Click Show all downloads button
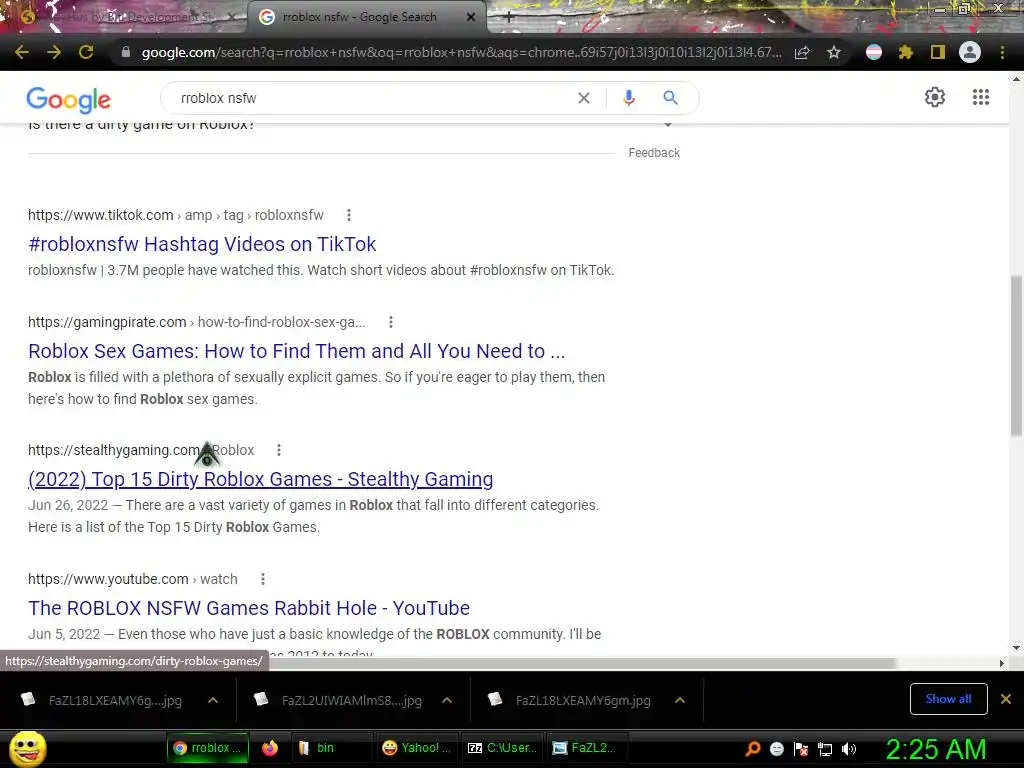 (948, 699)
